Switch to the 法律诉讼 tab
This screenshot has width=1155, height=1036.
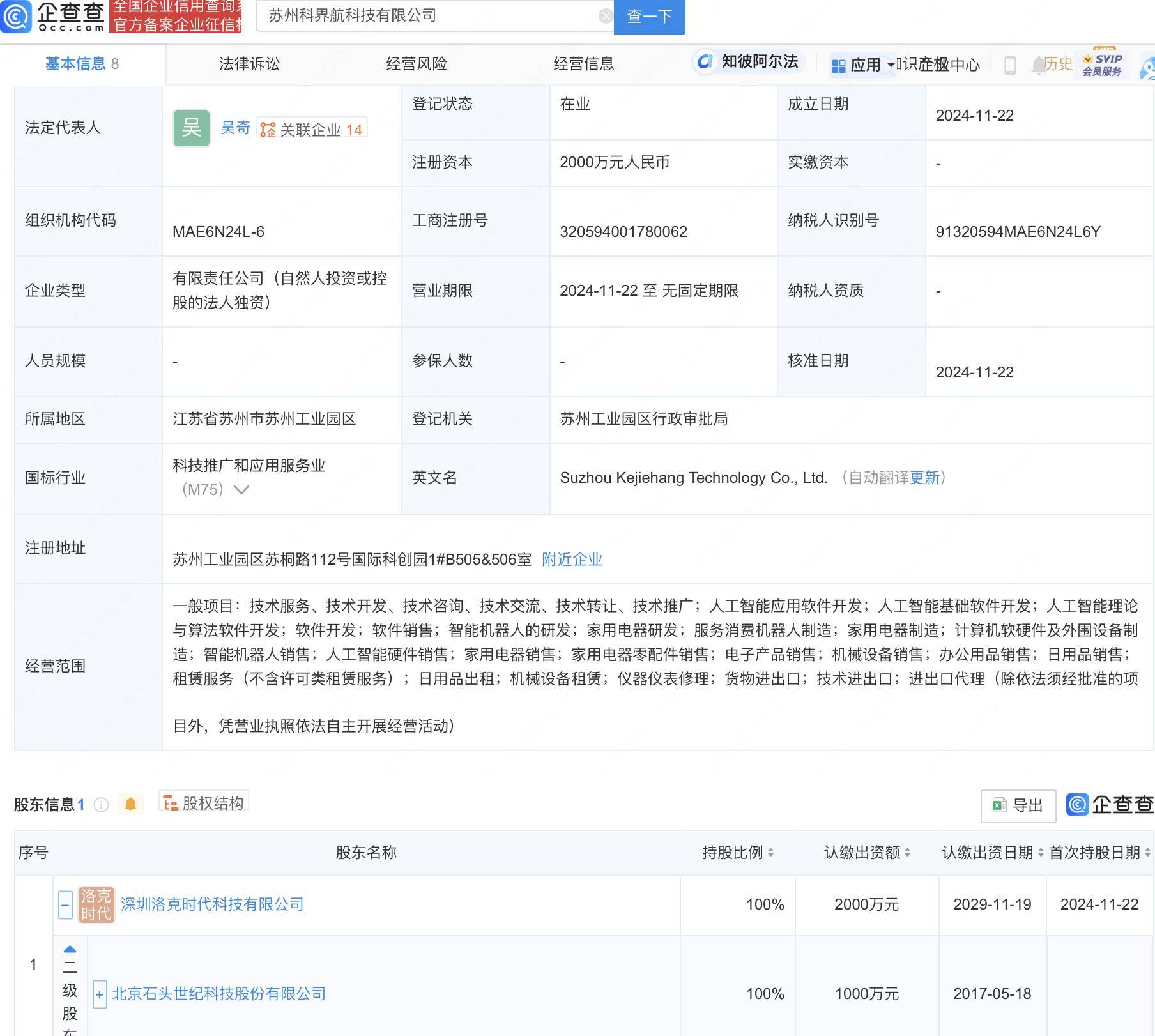click(x=250, y=64)
